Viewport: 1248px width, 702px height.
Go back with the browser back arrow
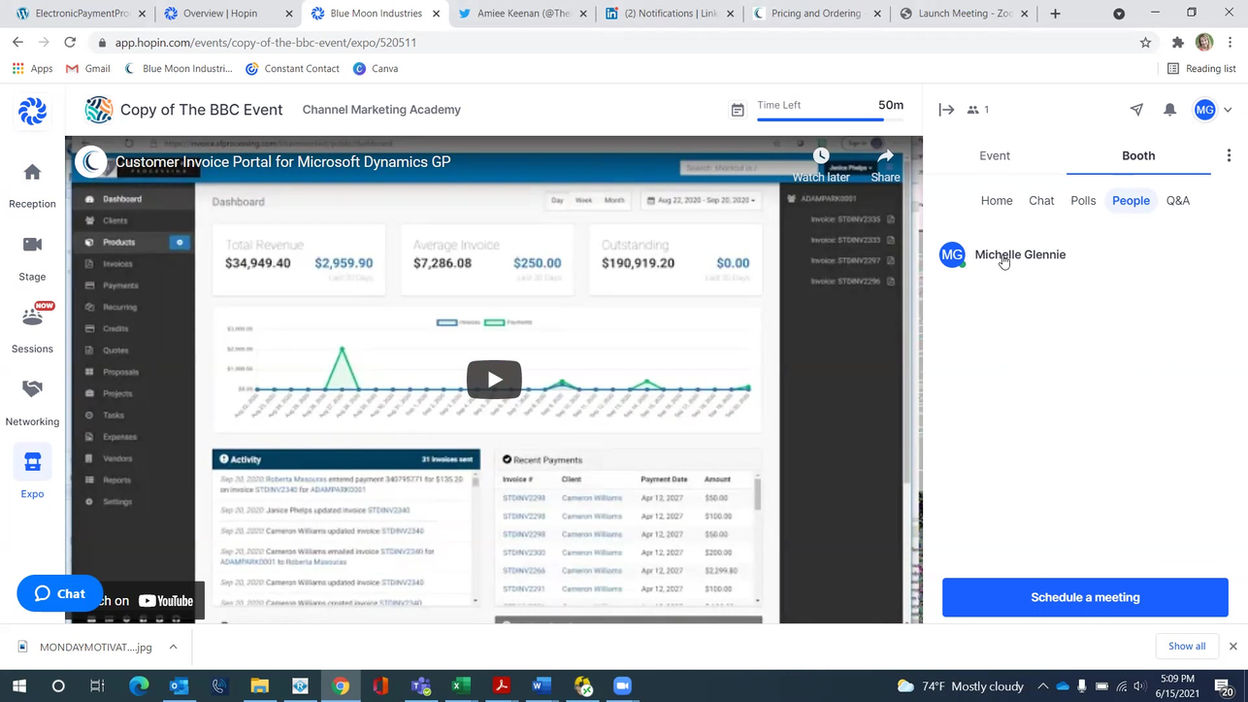coord(18,43)
